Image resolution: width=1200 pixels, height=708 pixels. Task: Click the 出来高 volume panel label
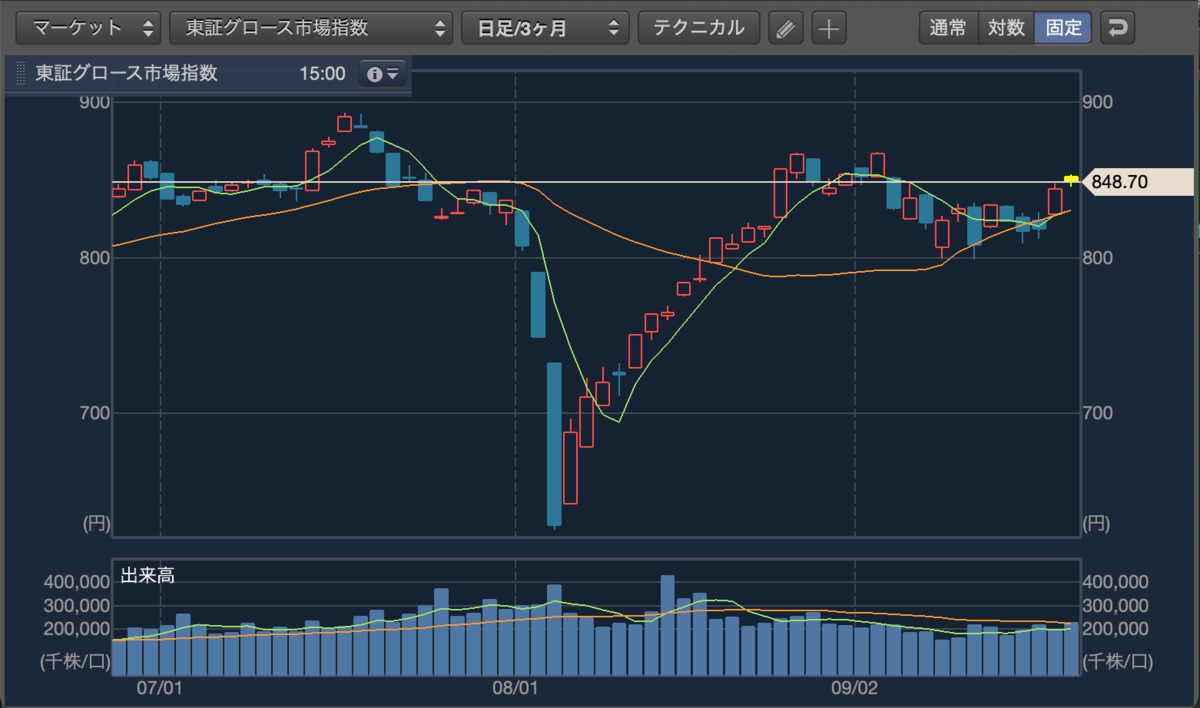(149, 575)
